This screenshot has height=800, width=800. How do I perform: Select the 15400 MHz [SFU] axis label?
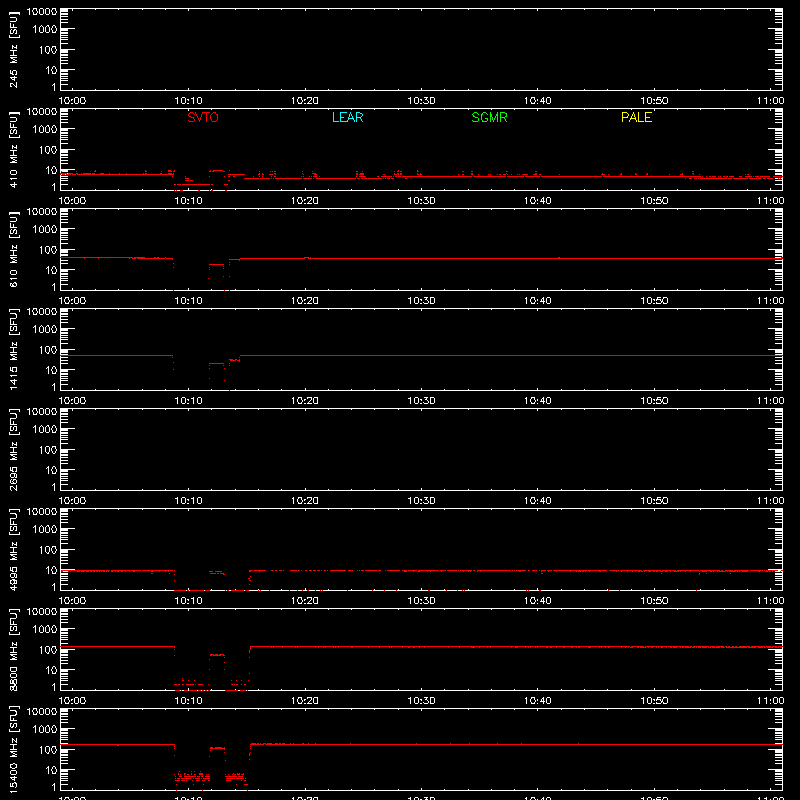pyautogui.click(x=14, y=749)
